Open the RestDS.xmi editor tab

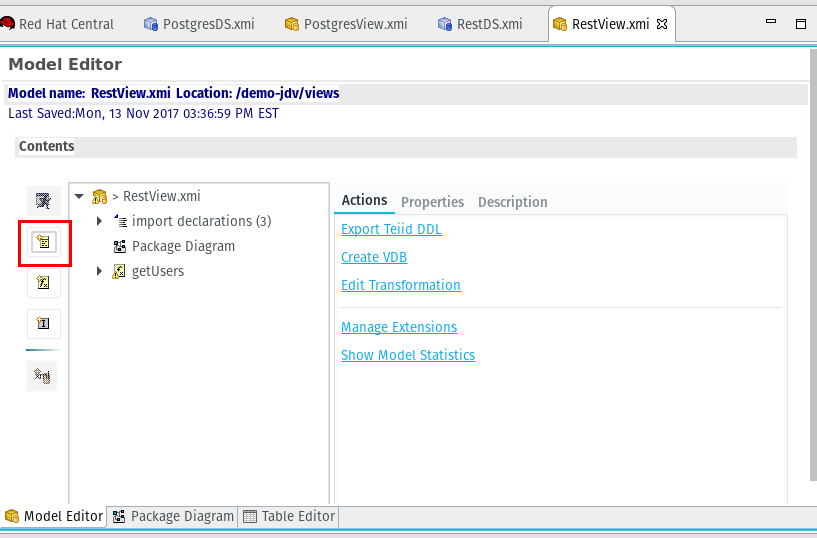coord(480,24)
